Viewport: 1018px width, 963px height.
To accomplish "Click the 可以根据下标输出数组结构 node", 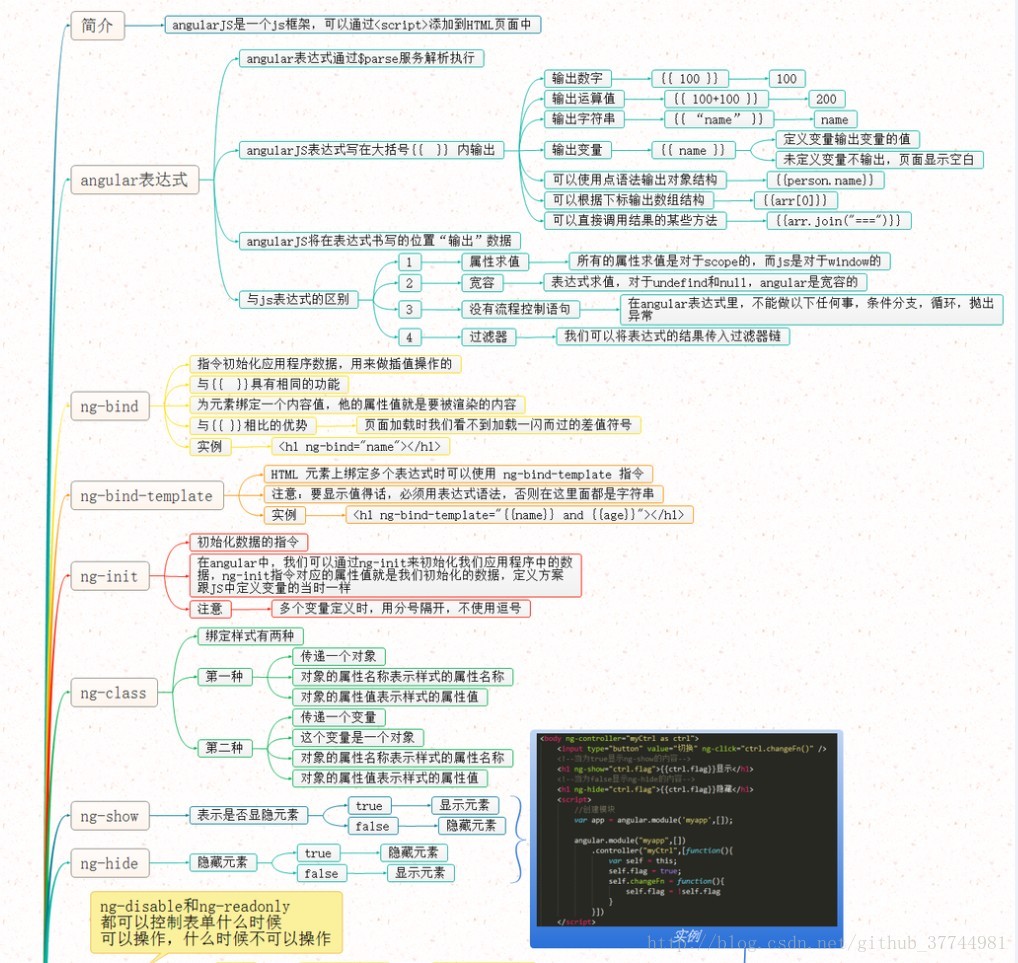I will click(x=628, y=200).
